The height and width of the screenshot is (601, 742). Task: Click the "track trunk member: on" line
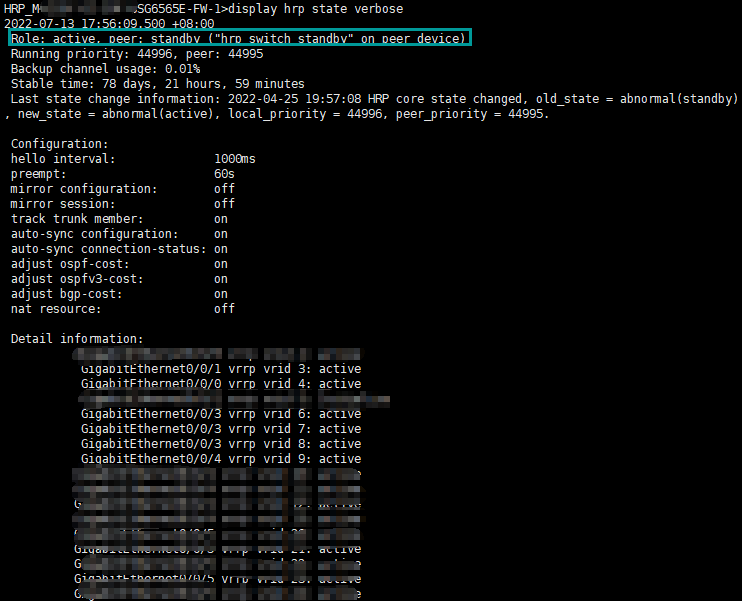(119, 219)
